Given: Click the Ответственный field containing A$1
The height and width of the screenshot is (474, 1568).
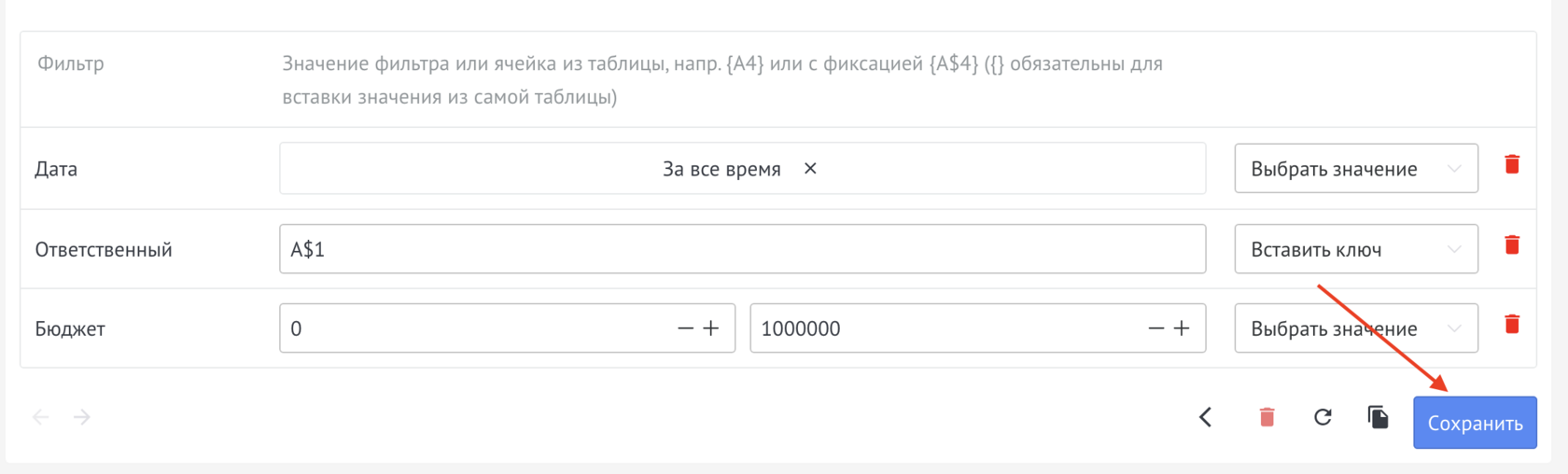Looking at the screenshot, I should [742, 249].
